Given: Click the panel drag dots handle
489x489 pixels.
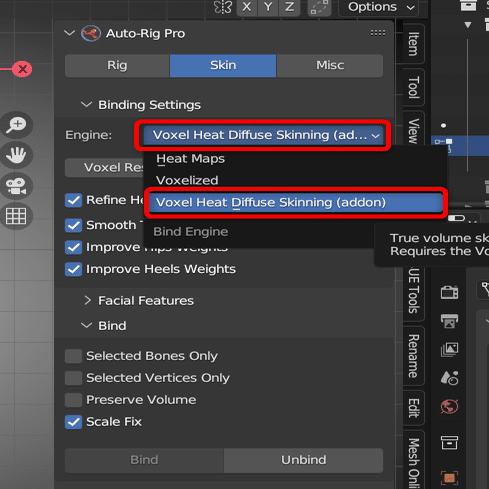Looking at the screenshot, I should coord(378,33).
